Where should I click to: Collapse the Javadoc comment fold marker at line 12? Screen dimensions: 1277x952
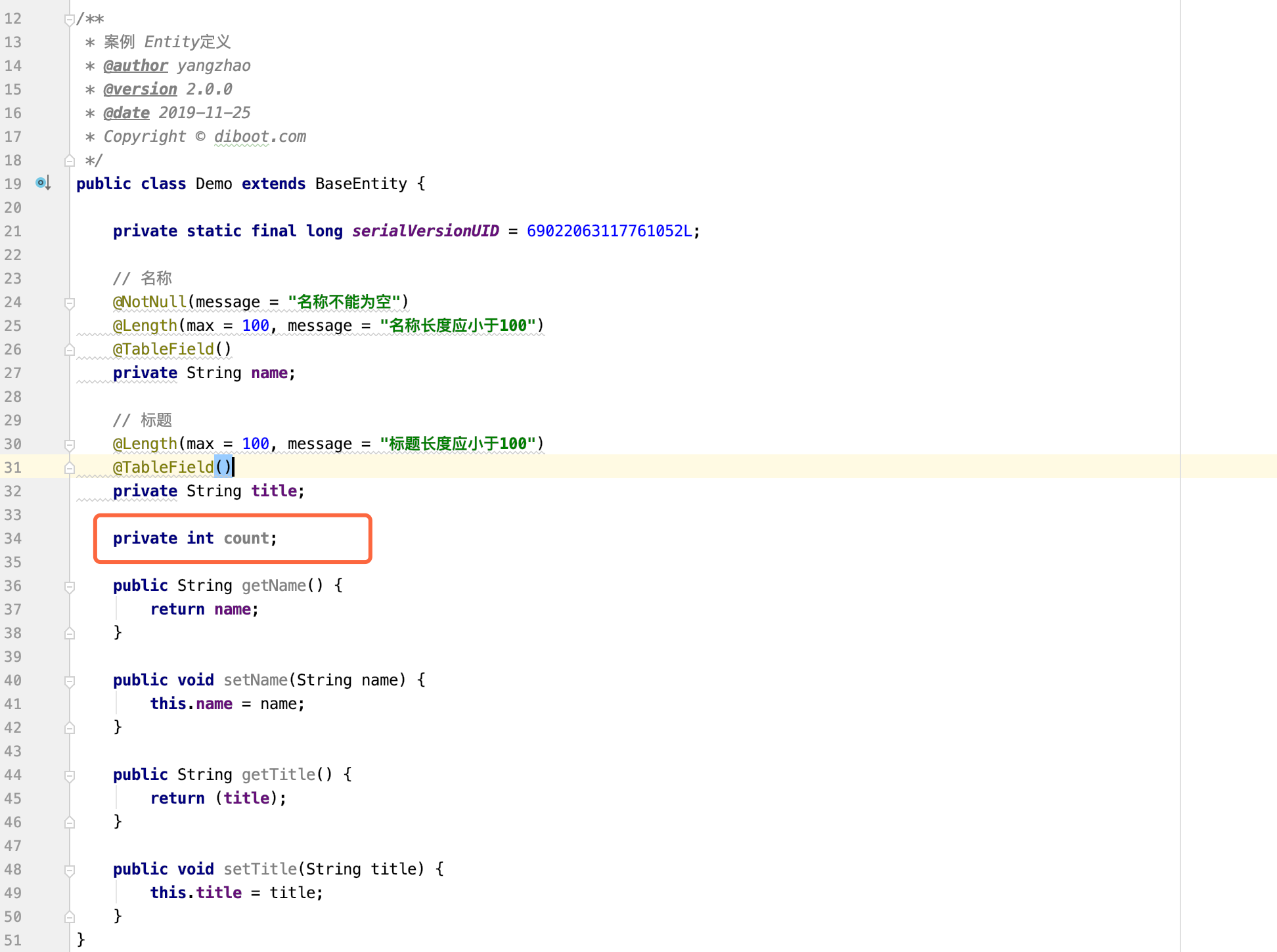tap(69, 19)
